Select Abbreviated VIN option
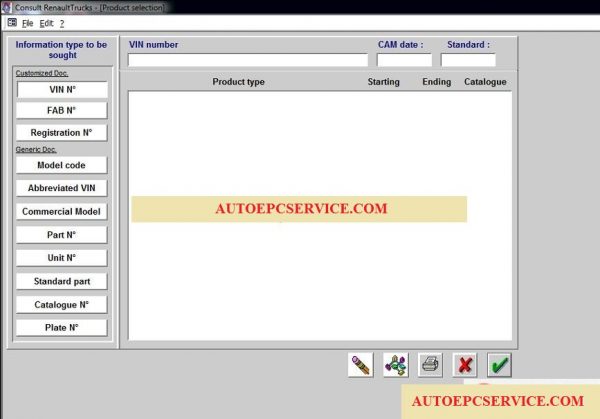 click(x=62, y=188)
